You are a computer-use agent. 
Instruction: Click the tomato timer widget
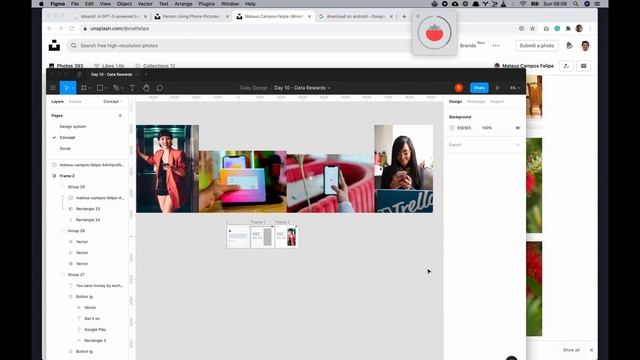434,33
